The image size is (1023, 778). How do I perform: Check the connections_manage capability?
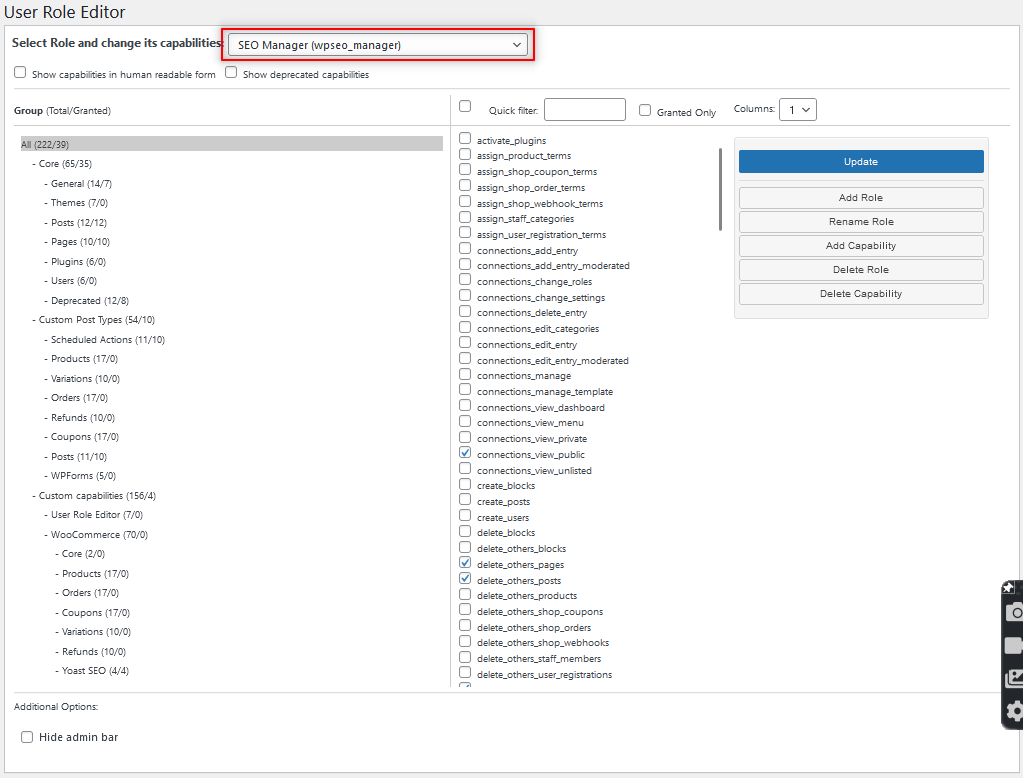465,374
